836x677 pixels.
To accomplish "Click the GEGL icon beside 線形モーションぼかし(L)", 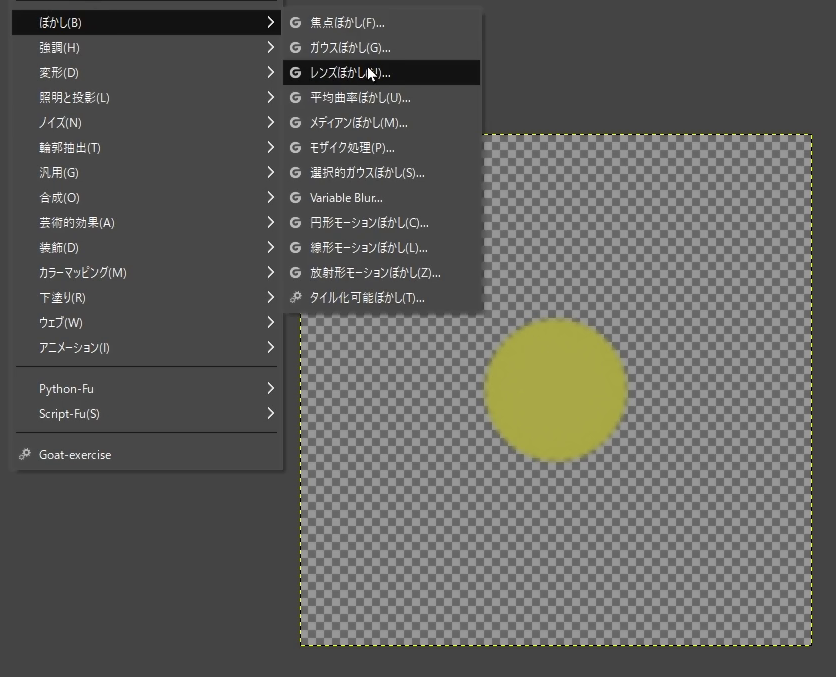I will click(x=295, y=248).
